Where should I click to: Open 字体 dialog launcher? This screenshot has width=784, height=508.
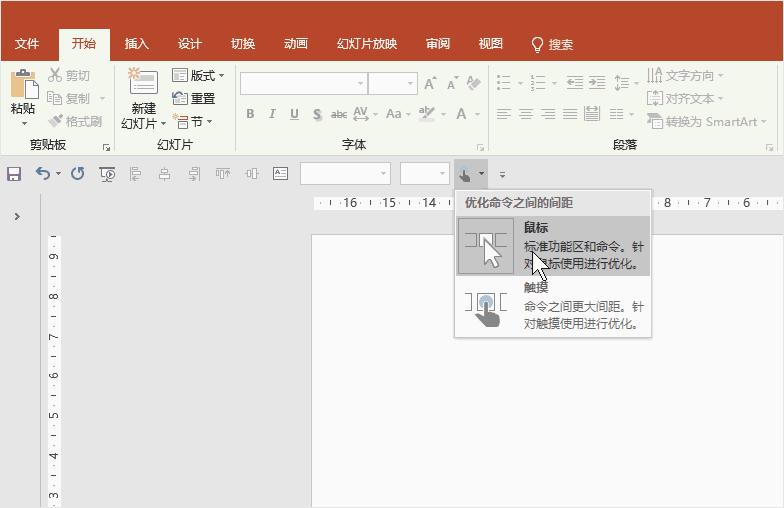(x=480, y=148)
